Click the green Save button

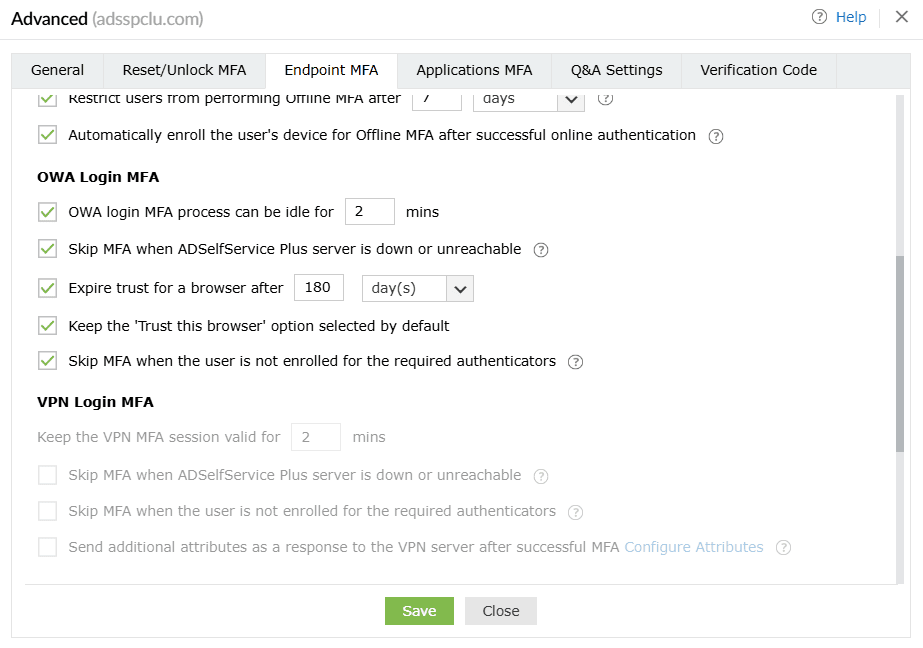419,611
